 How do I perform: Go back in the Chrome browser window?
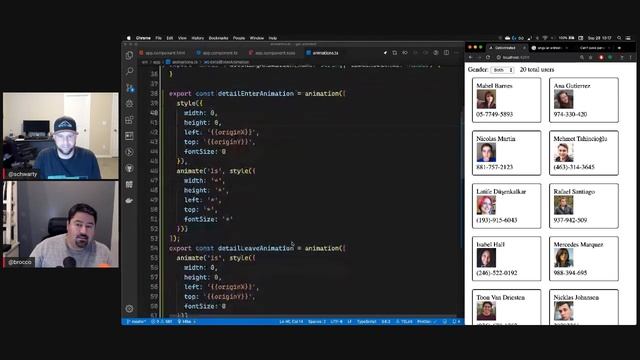471,58
